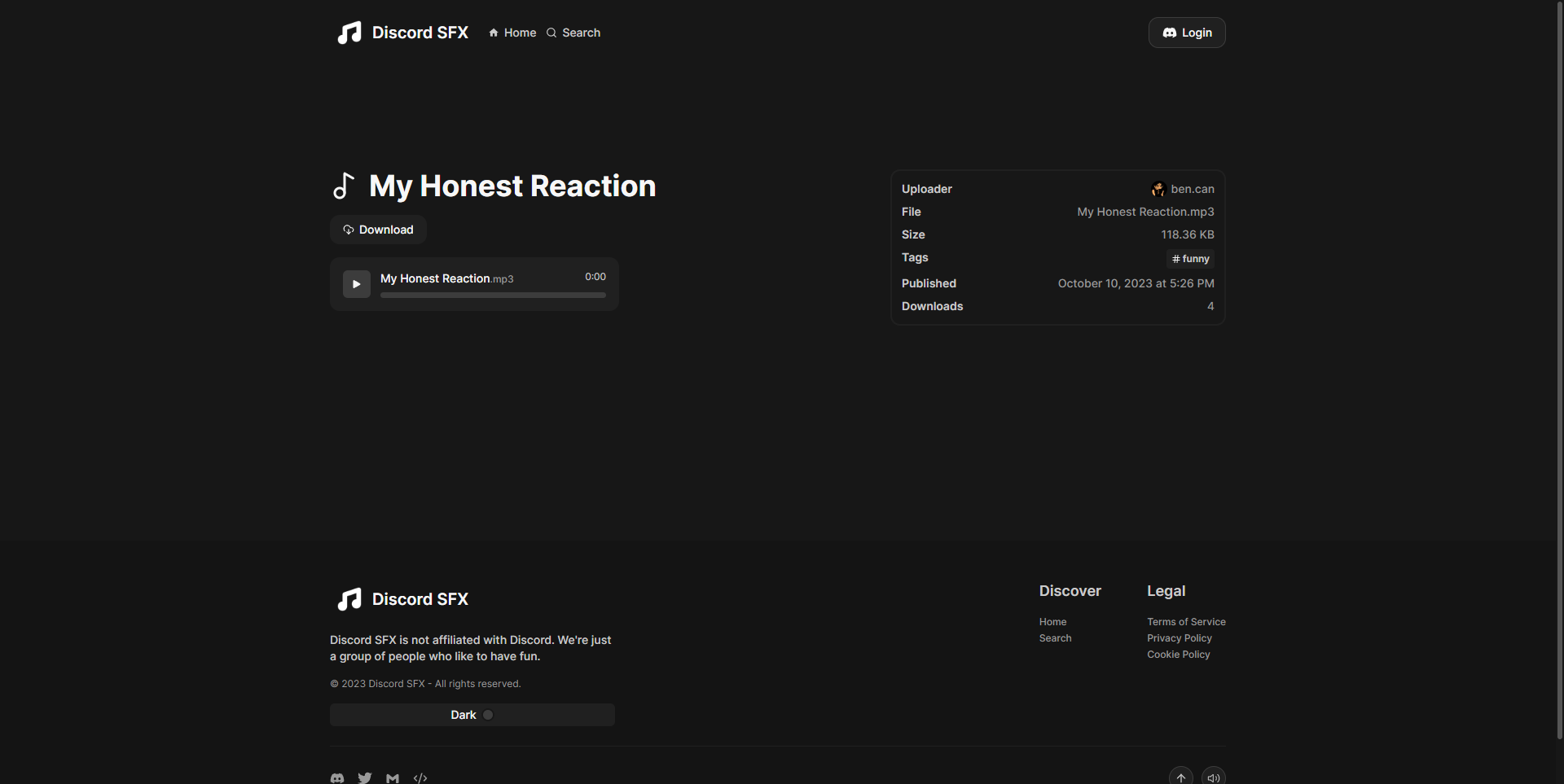Open footer Search link under Discover

pyautogui.click(x=1055, y=638)
